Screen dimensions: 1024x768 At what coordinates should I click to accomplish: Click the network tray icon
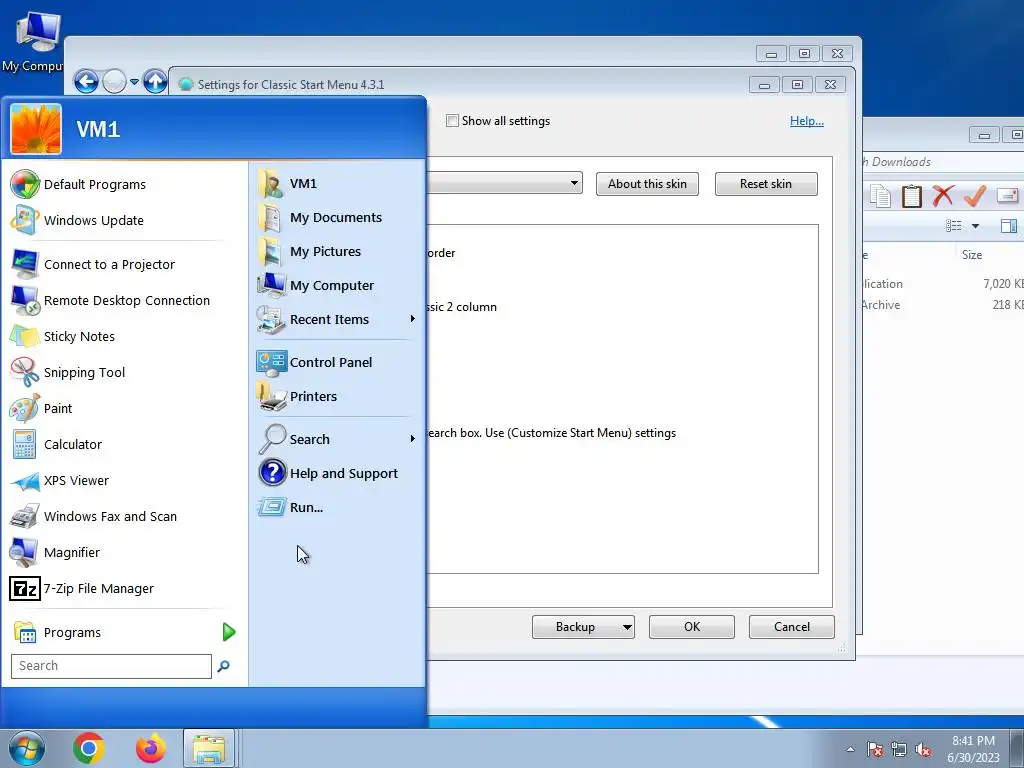(899, 749)
